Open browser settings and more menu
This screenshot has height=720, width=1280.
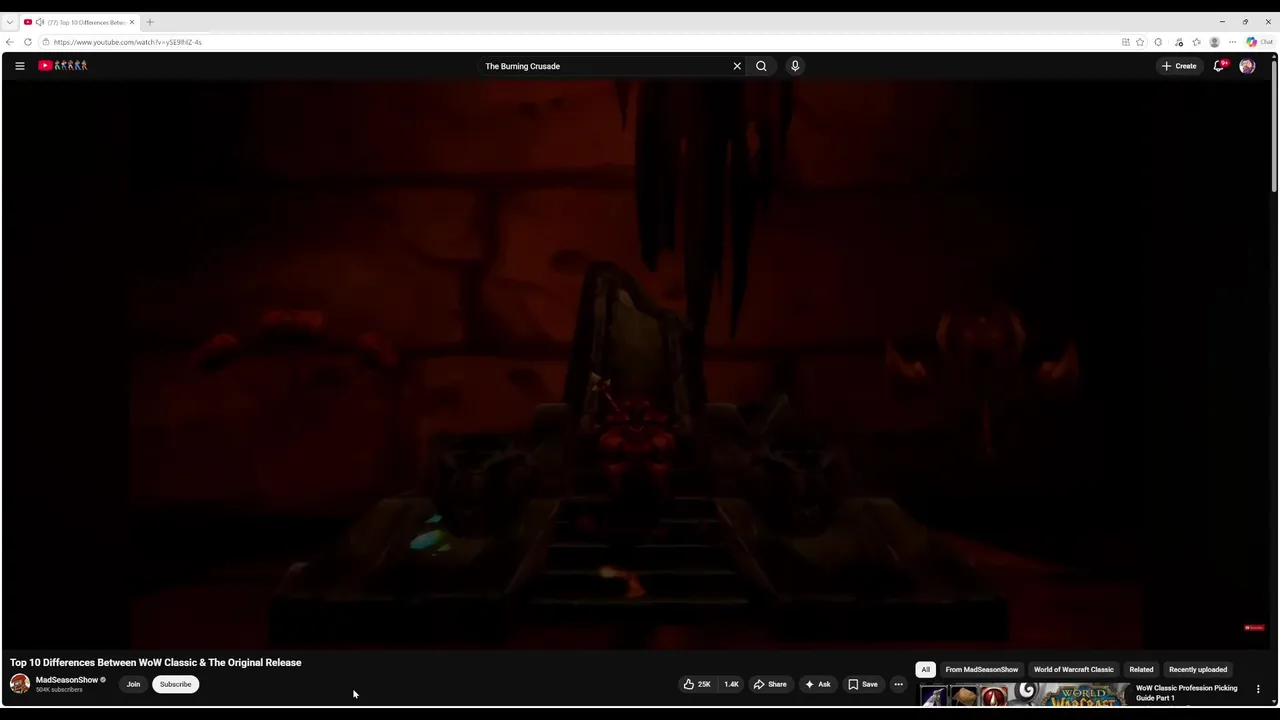[1232, 42]
